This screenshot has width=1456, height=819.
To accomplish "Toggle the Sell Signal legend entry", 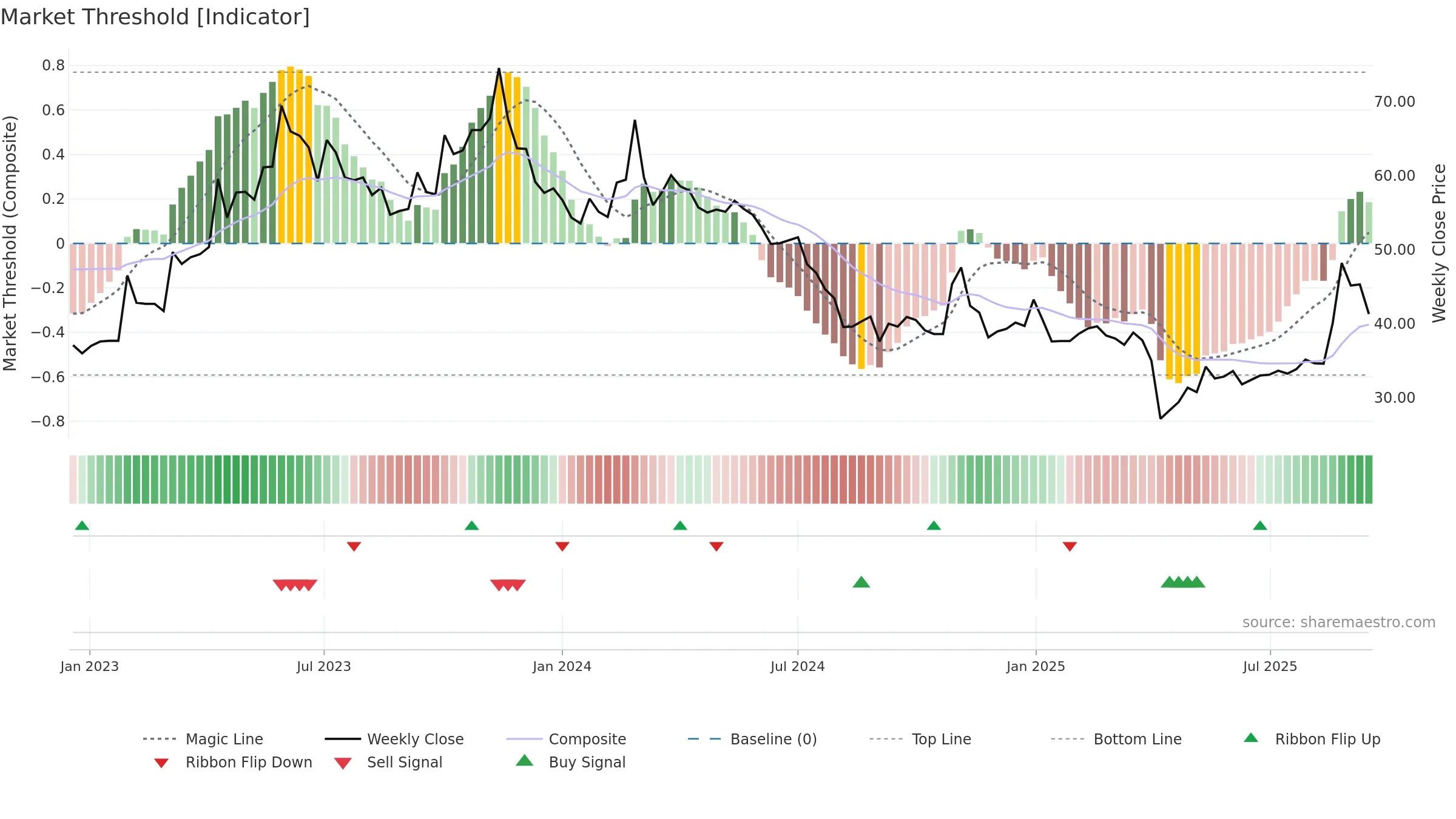I will pyautogui.click(x=388, y=762).
